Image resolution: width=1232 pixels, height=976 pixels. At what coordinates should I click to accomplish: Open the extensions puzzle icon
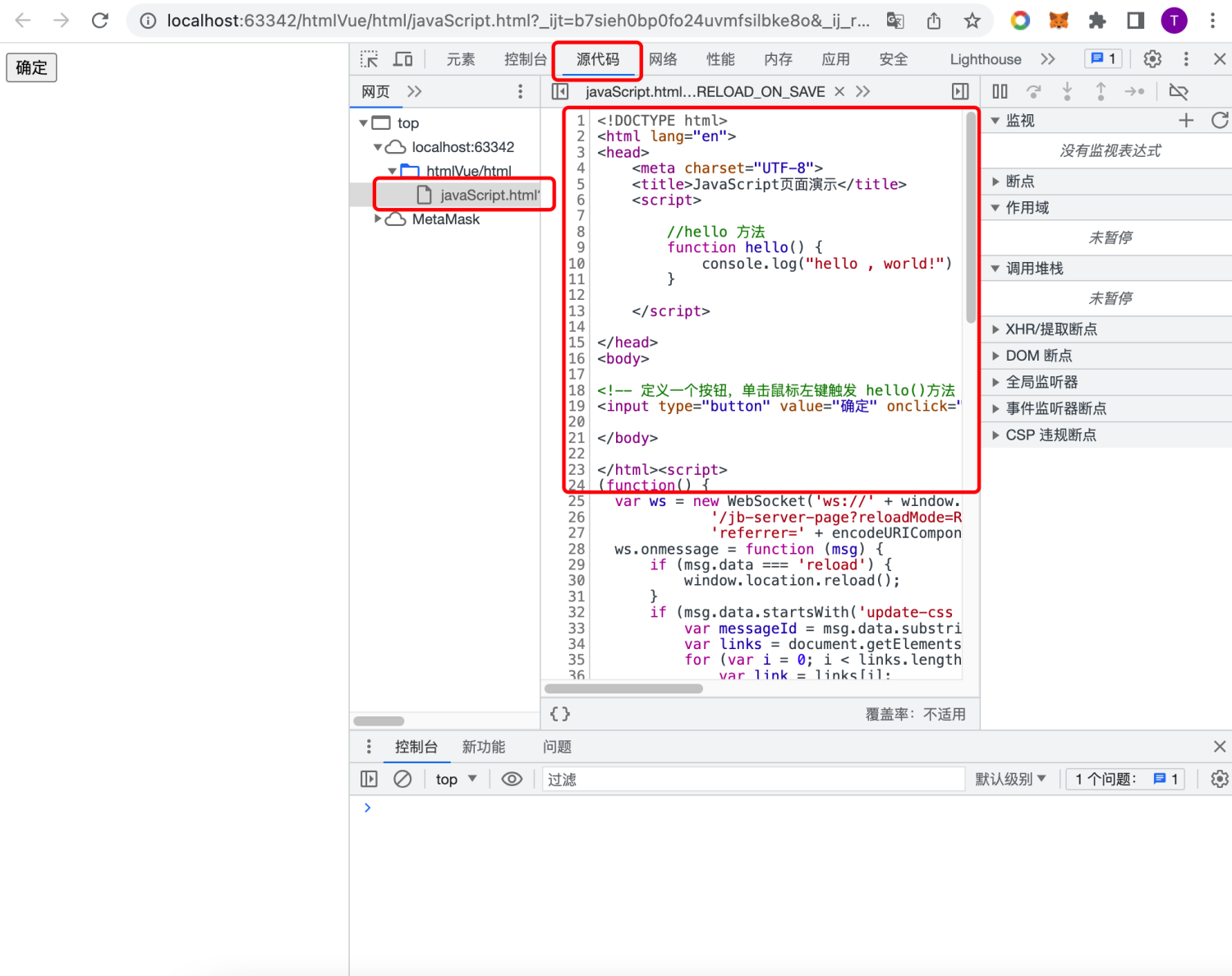1097,21
